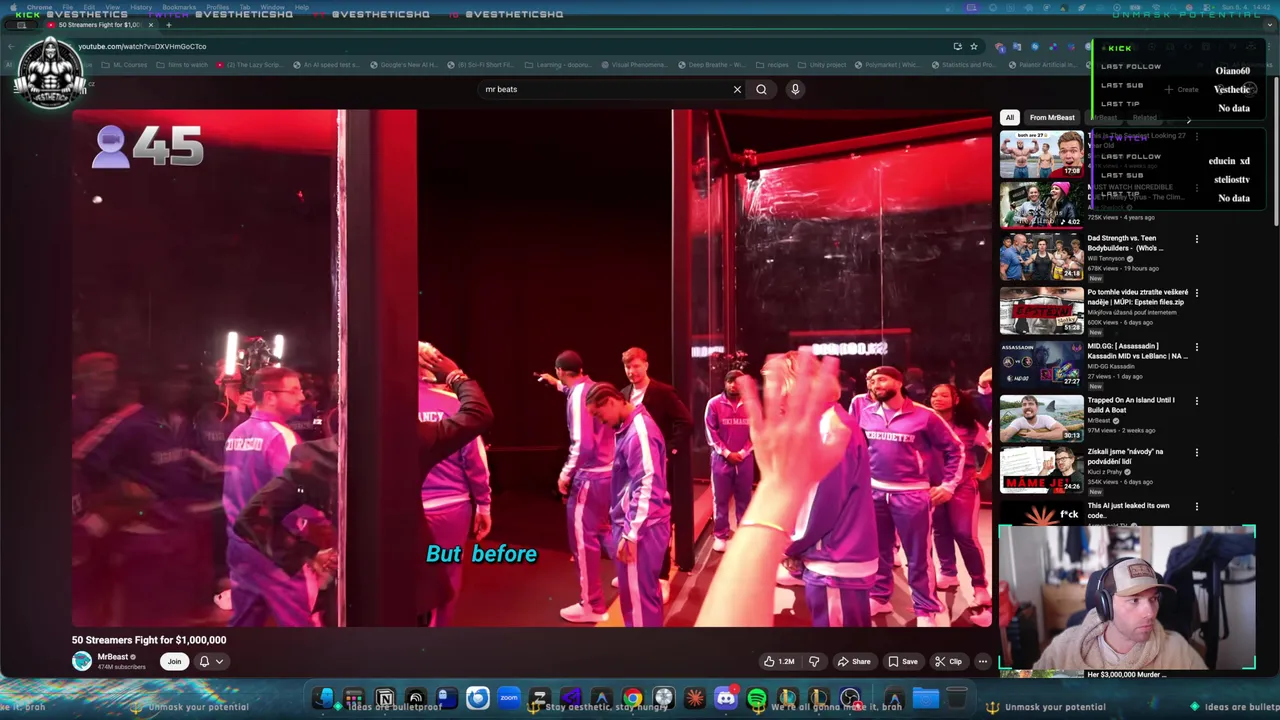Open 'recipes' bookmark folder

tap(772, 65)
